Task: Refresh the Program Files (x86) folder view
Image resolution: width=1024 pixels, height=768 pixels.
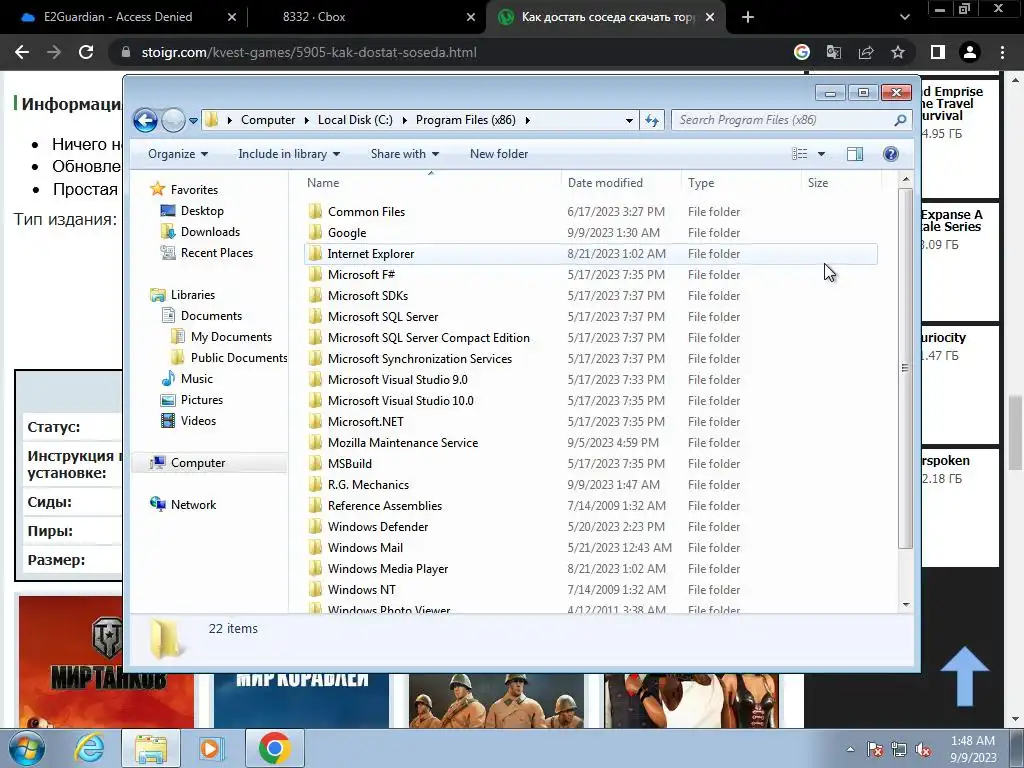Action: pos(652,120)
